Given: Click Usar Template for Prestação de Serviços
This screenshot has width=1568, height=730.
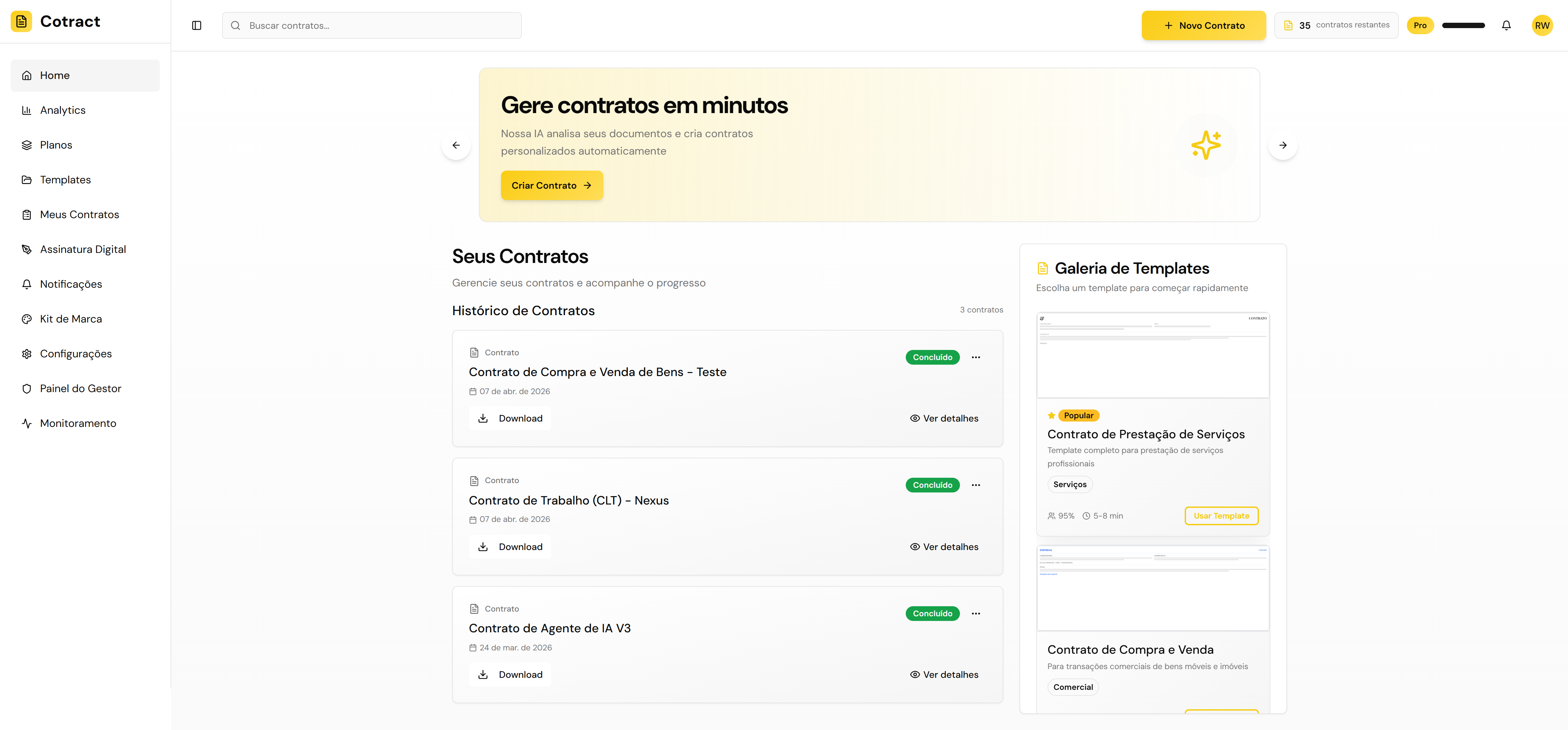Looking at the screenshot, I should tap(1221, 516).
